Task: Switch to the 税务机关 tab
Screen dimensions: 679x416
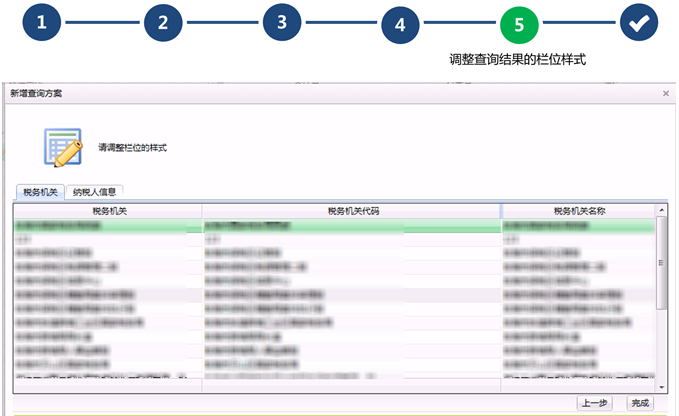Action: click(x=41, y=192)
